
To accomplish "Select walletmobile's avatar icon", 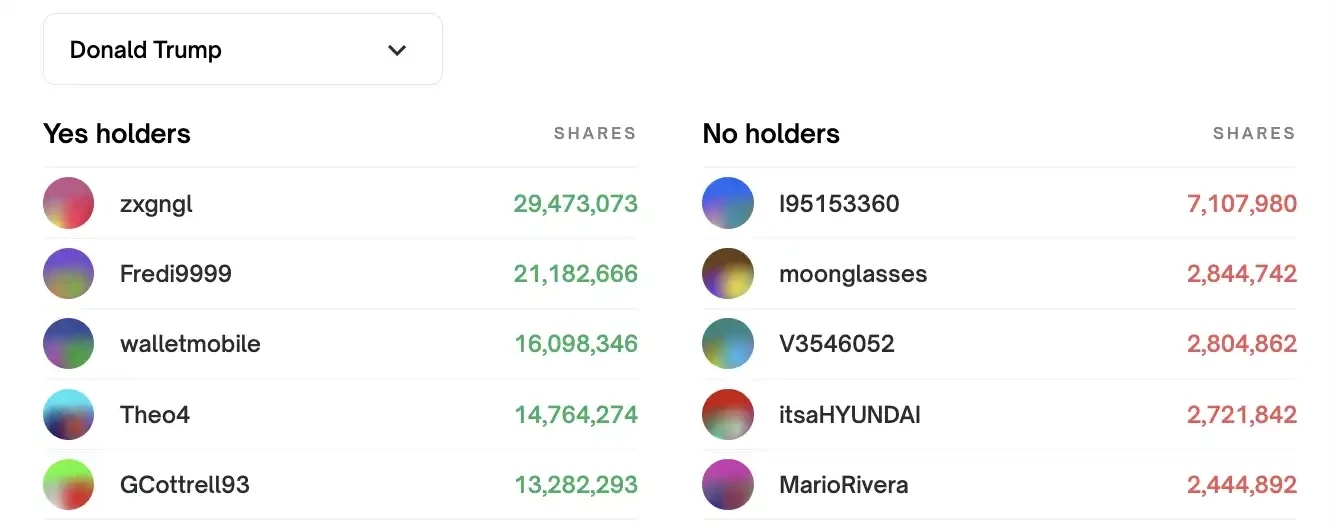I will [68, 344].
